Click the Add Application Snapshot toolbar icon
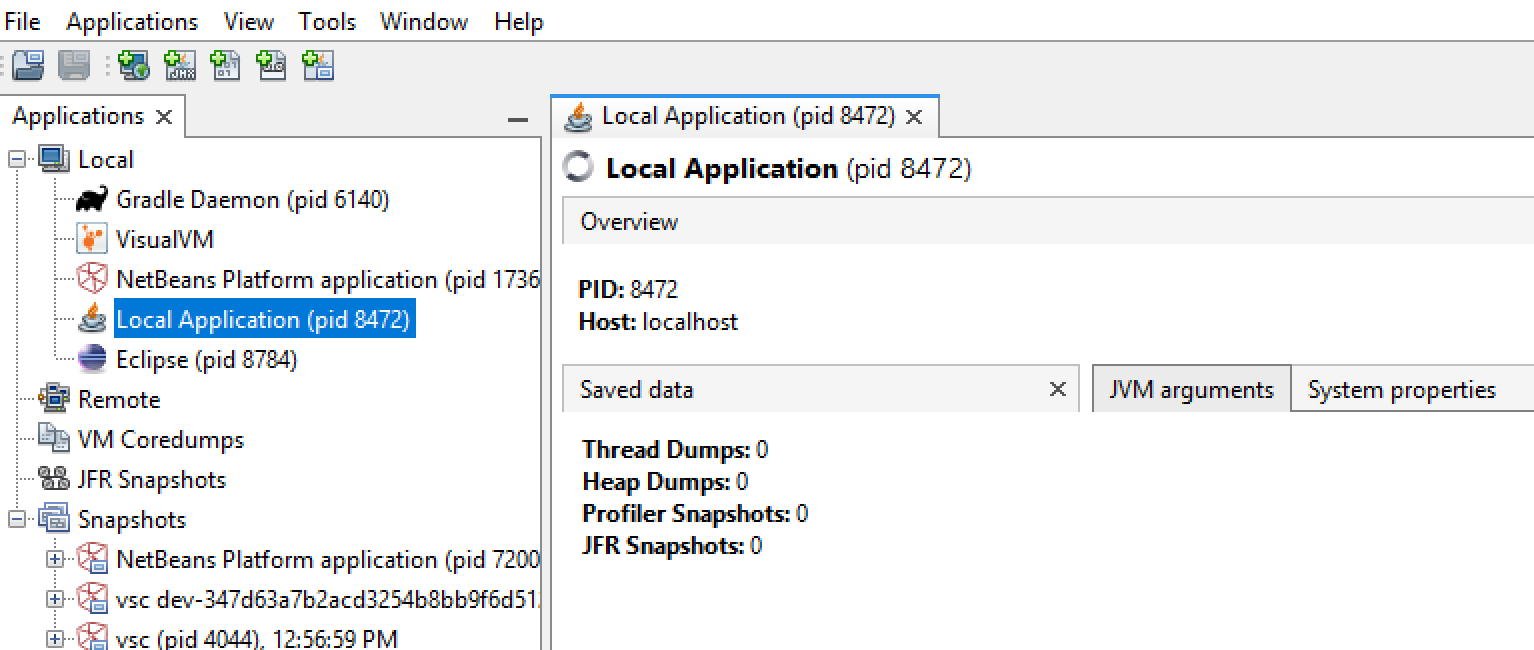The width and height of the screenshot is (1534, 650). 318,66
